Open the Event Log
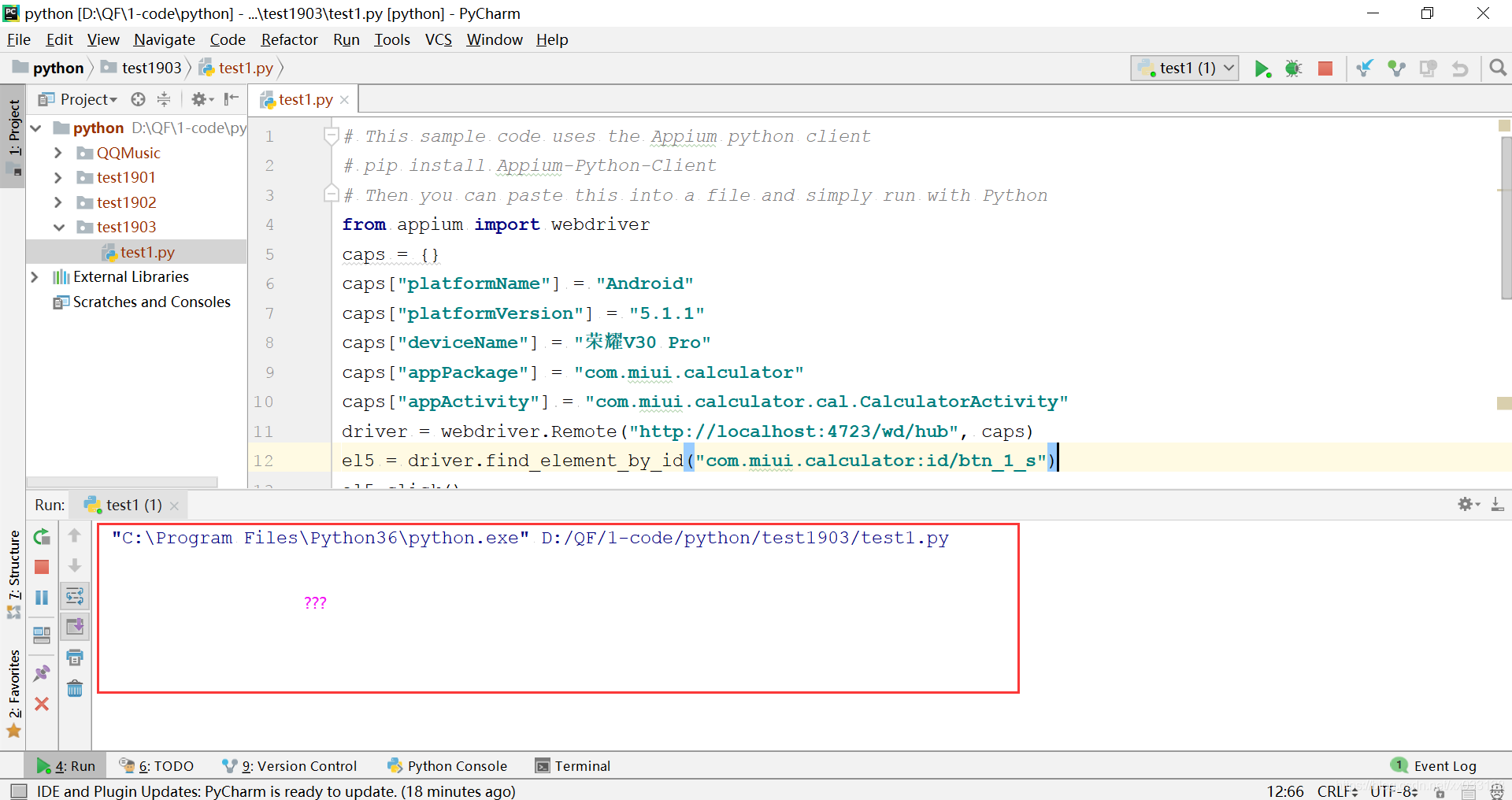The height and width of the screenshot is (800, 1512). point(1435,765)
